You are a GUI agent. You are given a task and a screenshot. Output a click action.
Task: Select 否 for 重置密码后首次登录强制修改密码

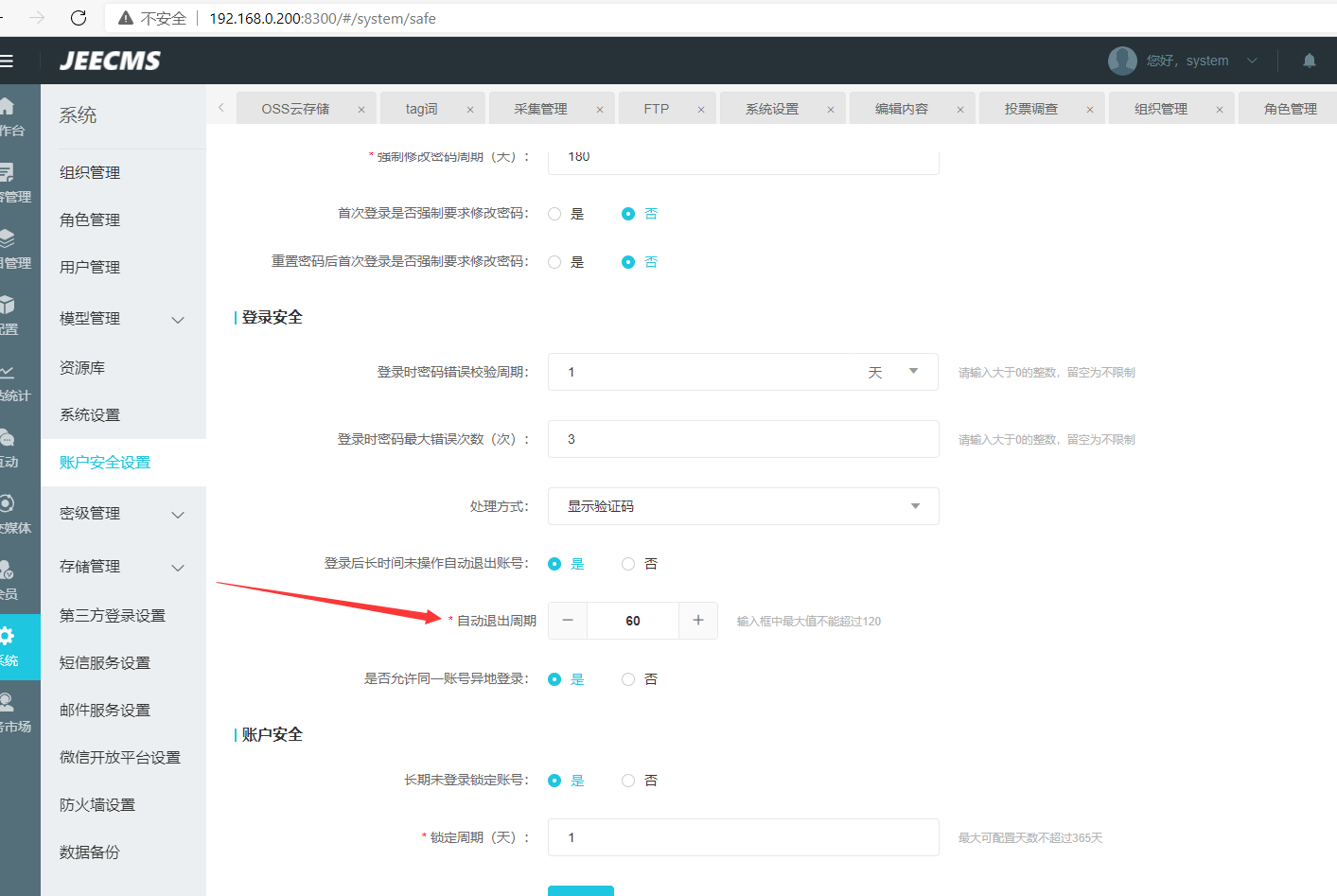(628, 262)
